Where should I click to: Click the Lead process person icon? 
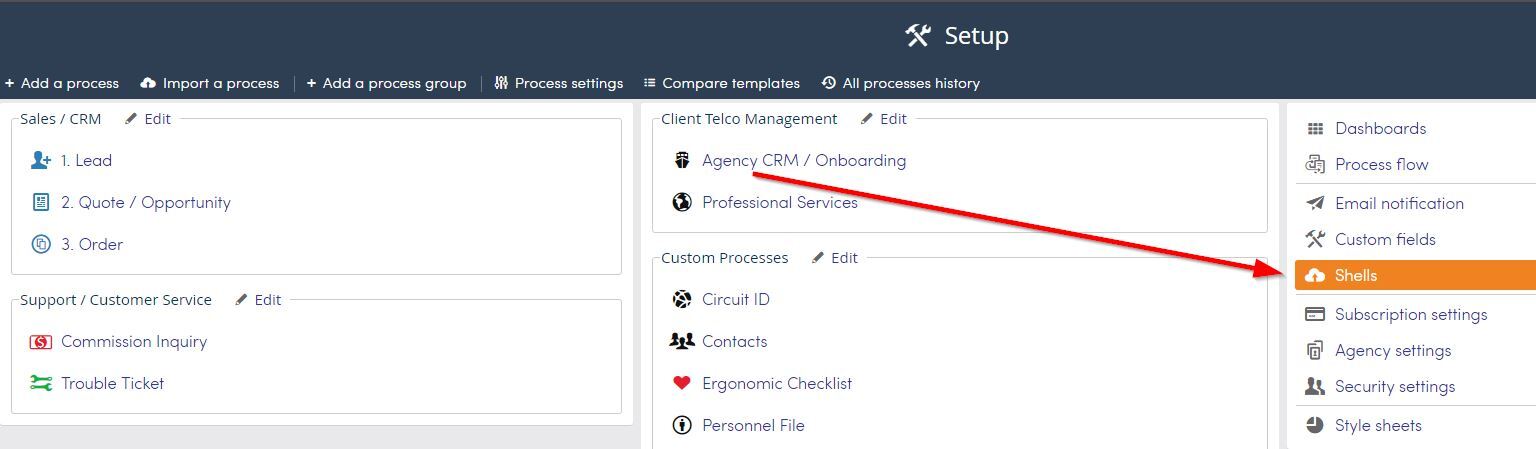tap(41, 160)
